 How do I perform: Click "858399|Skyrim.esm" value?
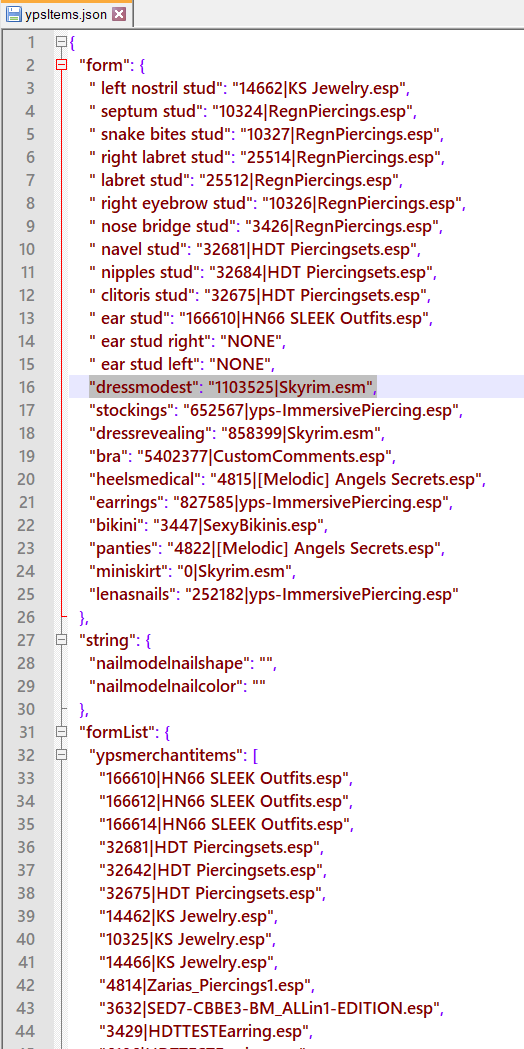coord(299,433)
